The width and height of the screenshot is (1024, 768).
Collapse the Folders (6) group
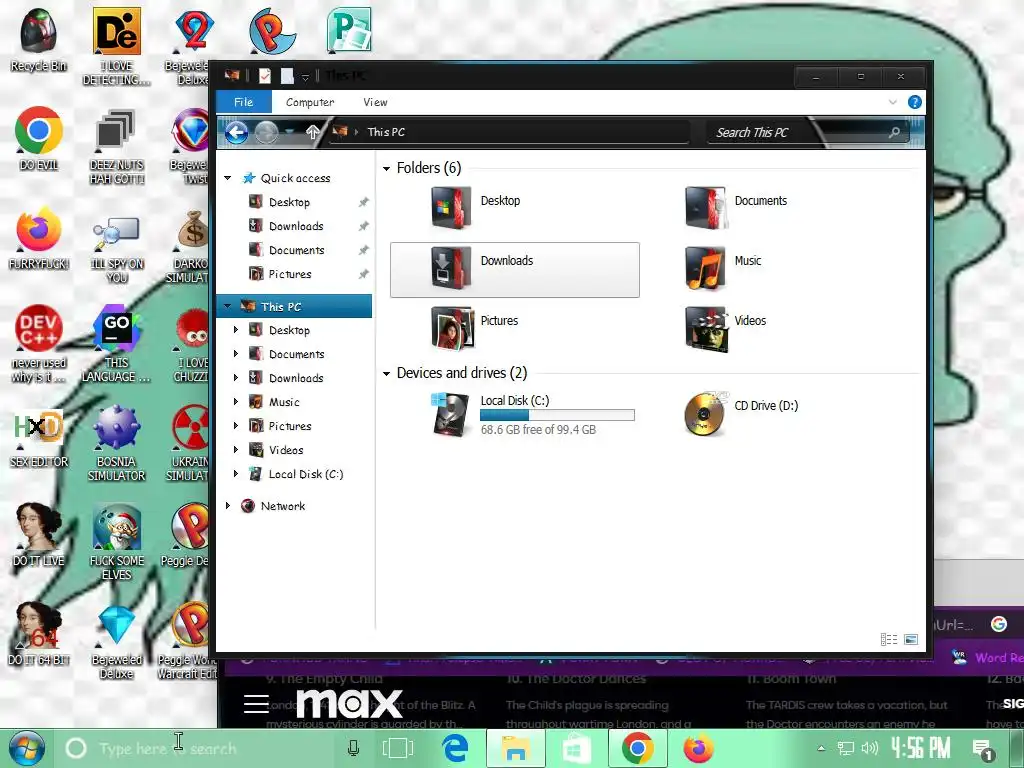[386, 168]
